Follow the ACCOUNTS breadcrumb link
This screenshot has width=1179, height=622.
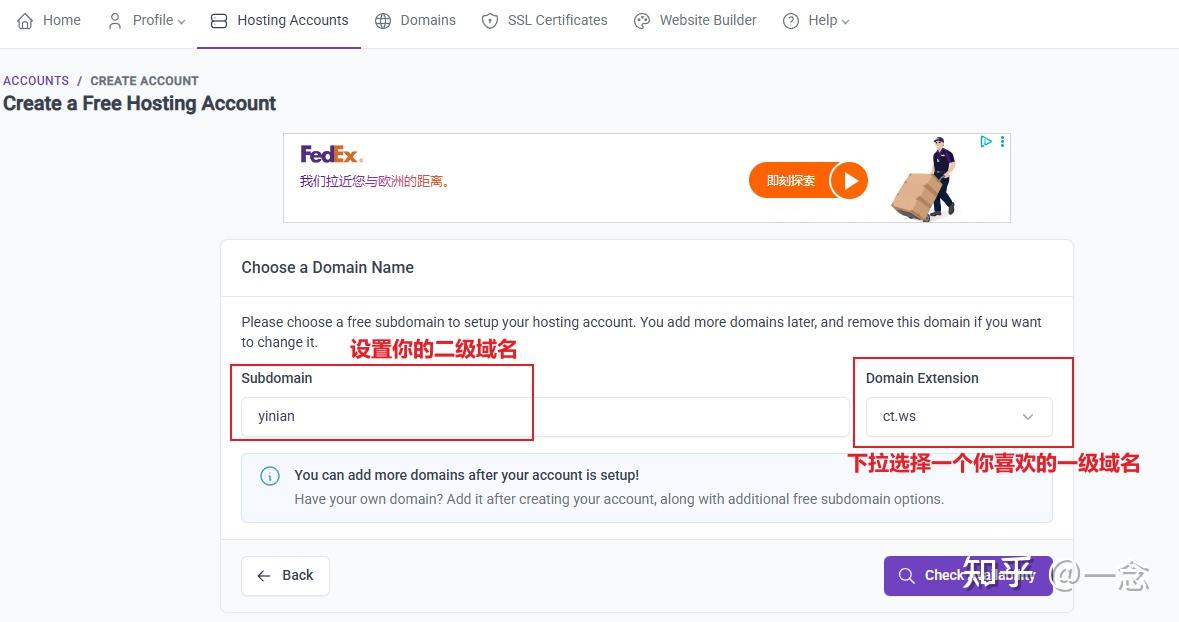click(x=36, y=81)
